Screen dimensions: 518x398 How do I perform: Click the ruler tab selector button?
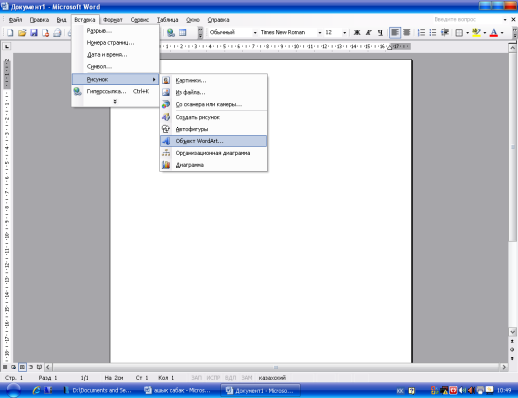pyautogui.click(x=7, y=46)
